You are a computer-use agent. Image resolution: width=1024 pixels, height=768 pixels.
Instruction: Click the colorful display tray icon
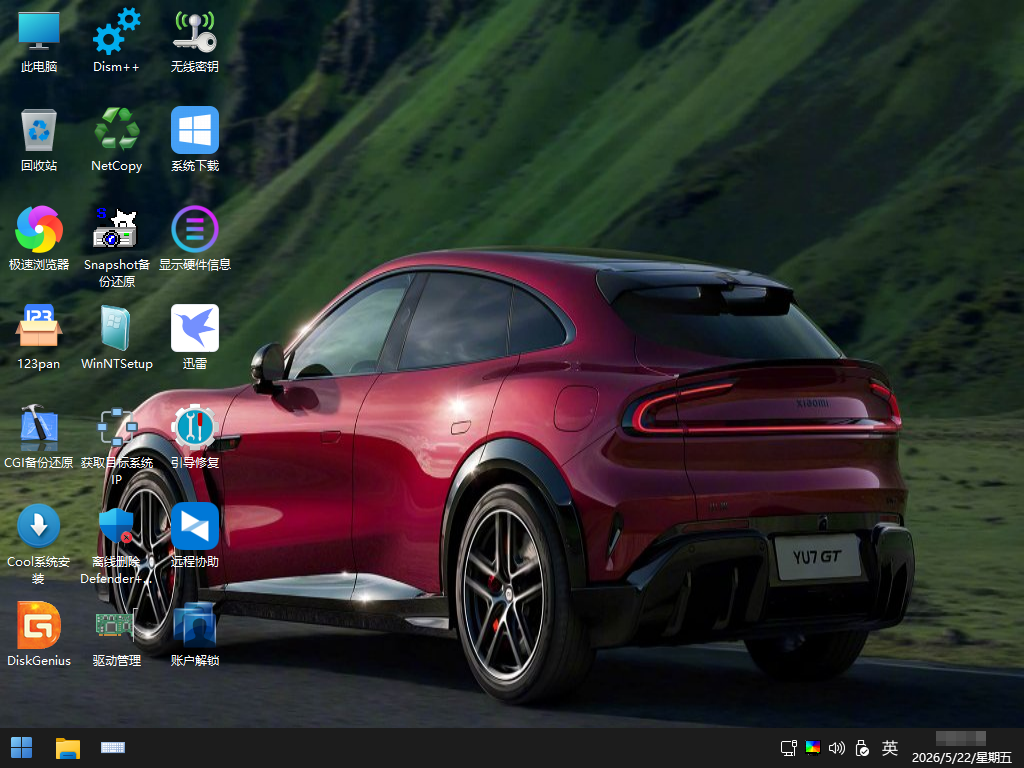click(x=813, y=748)
